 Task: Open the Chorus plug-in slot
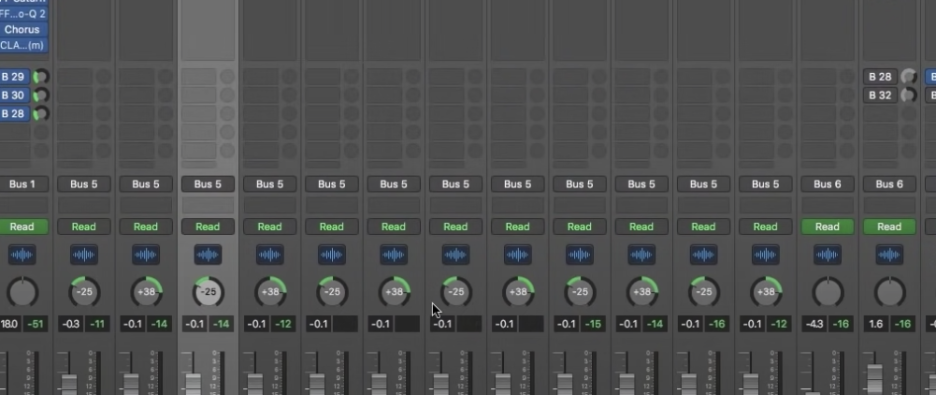click(x=22, y=29)
